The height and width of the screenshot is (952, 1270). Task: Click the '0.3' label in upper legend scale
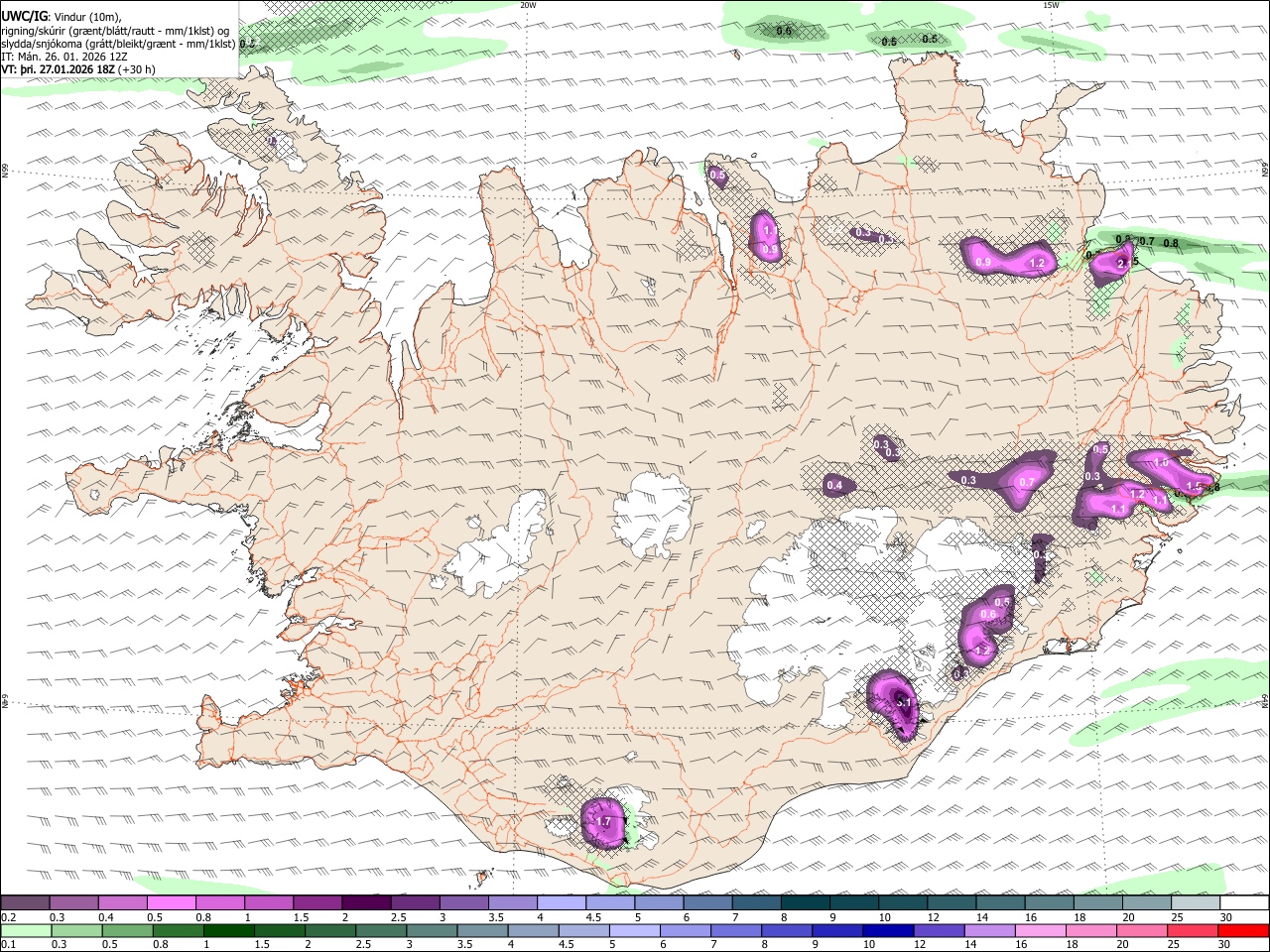(58, 917)
